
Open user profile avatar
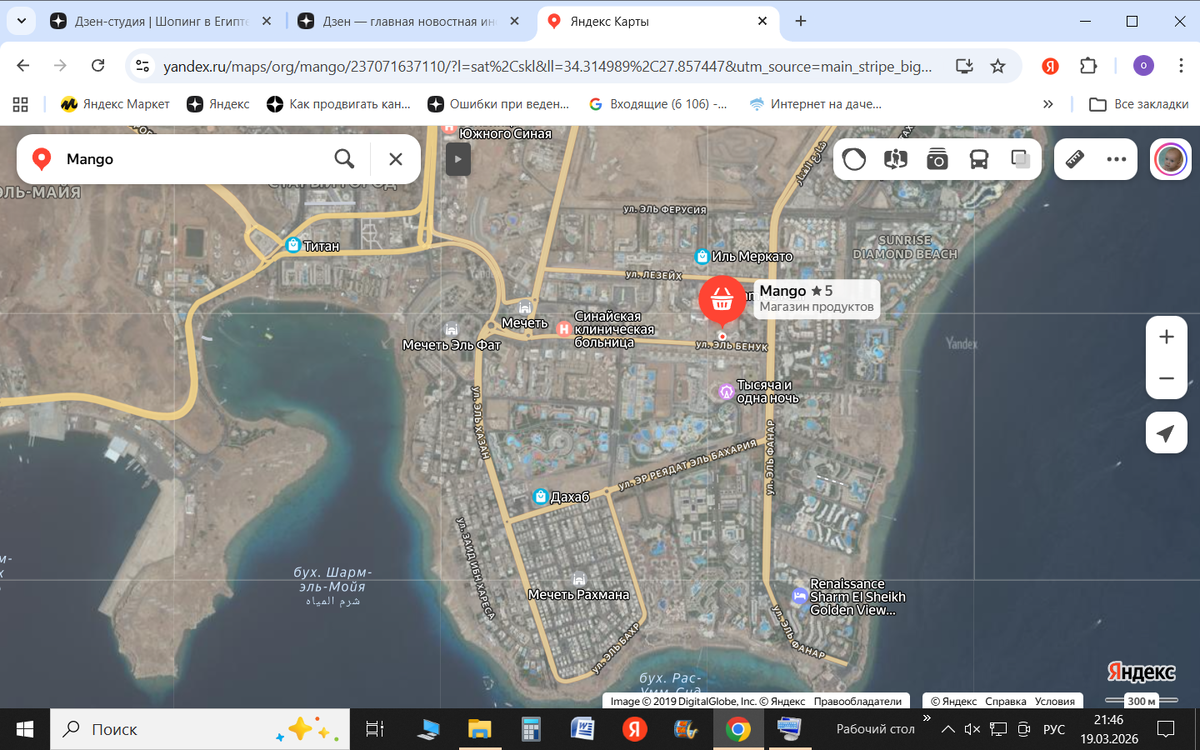[1170, 159]
